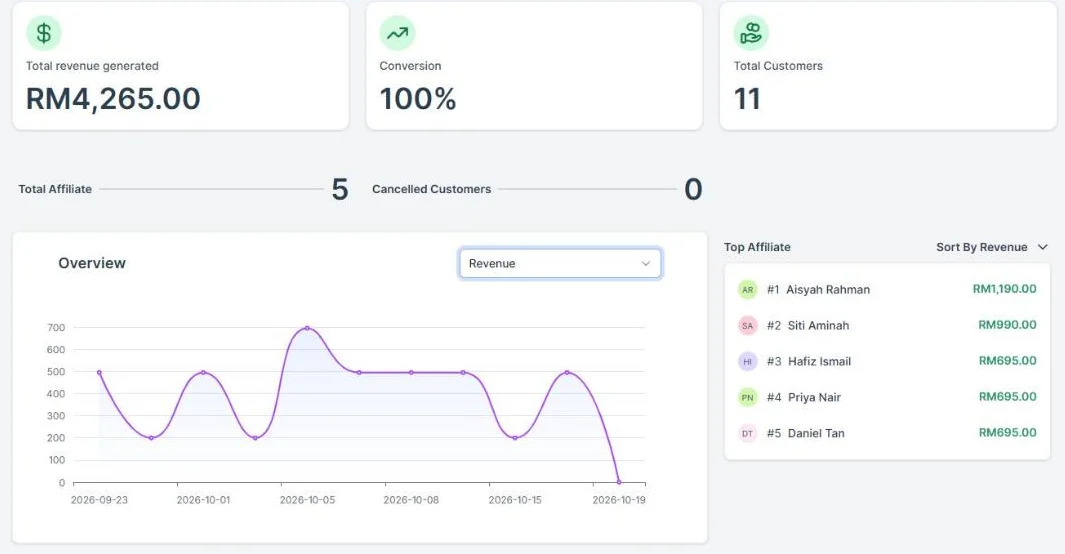The height and width of the screenshot is (554, 1065).
Task: Click Hafiz Ismail's HI avatar
Action: coord(747,362)
